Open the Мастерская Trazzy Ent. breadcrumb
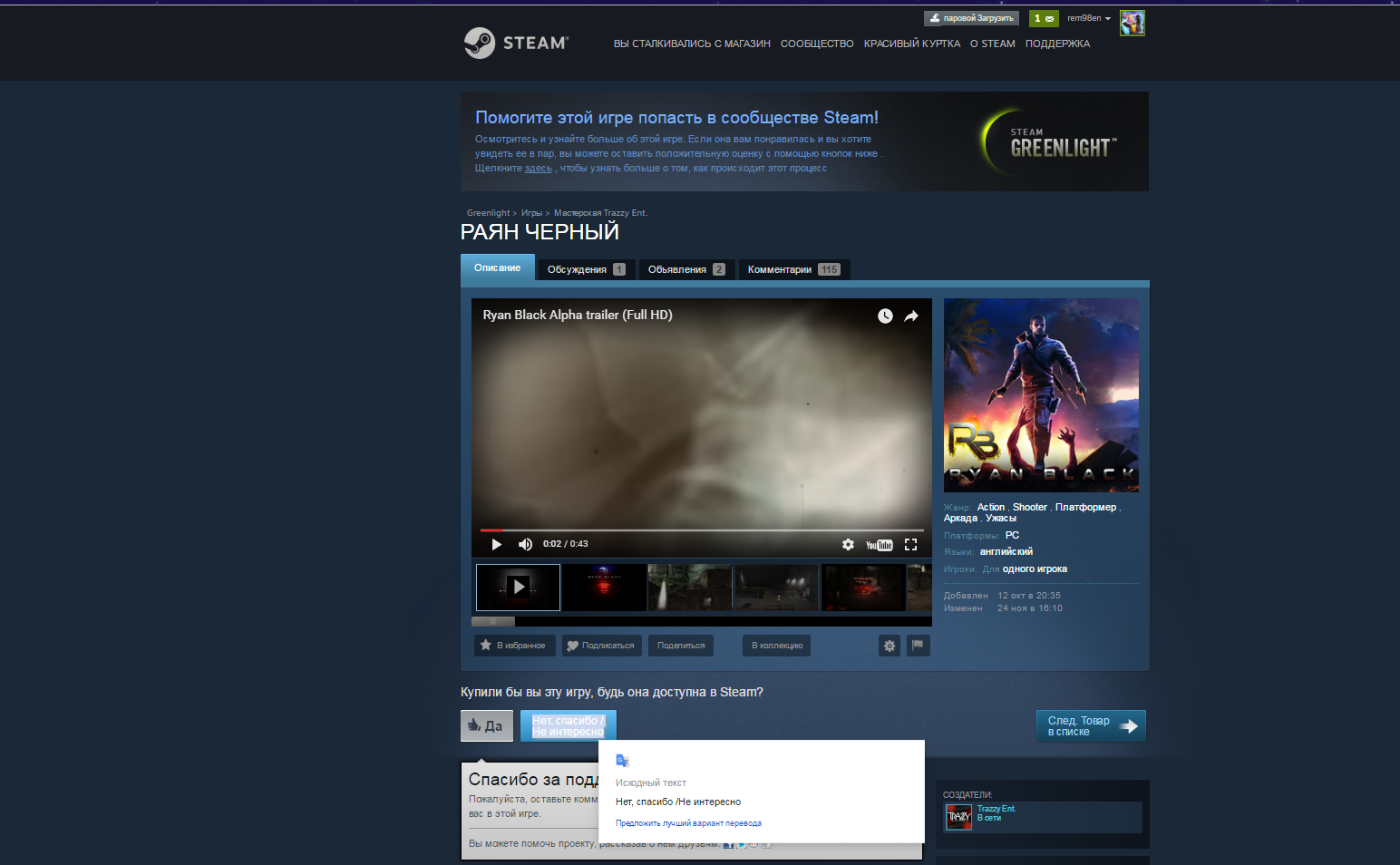Screen dimensions: 1400x865 (x=600, y=213)
